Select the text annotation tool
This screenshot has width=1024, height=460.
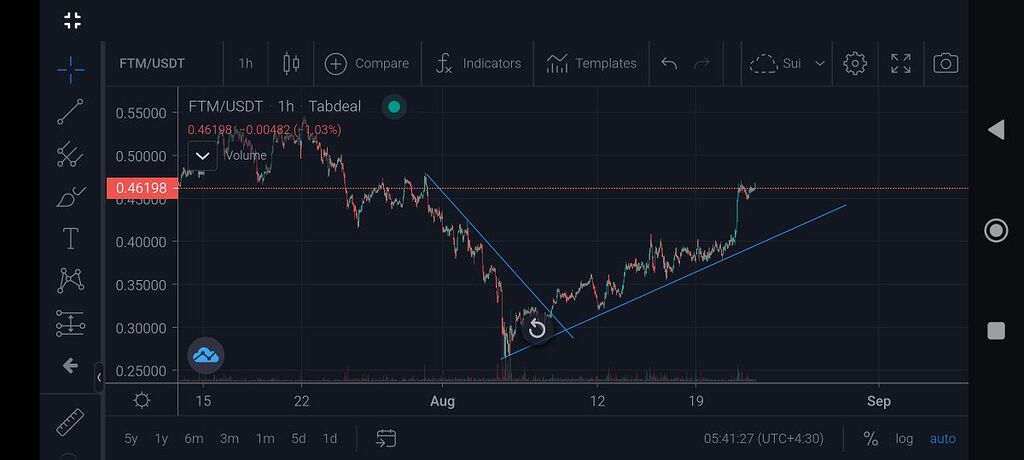[x=70, y=239]
